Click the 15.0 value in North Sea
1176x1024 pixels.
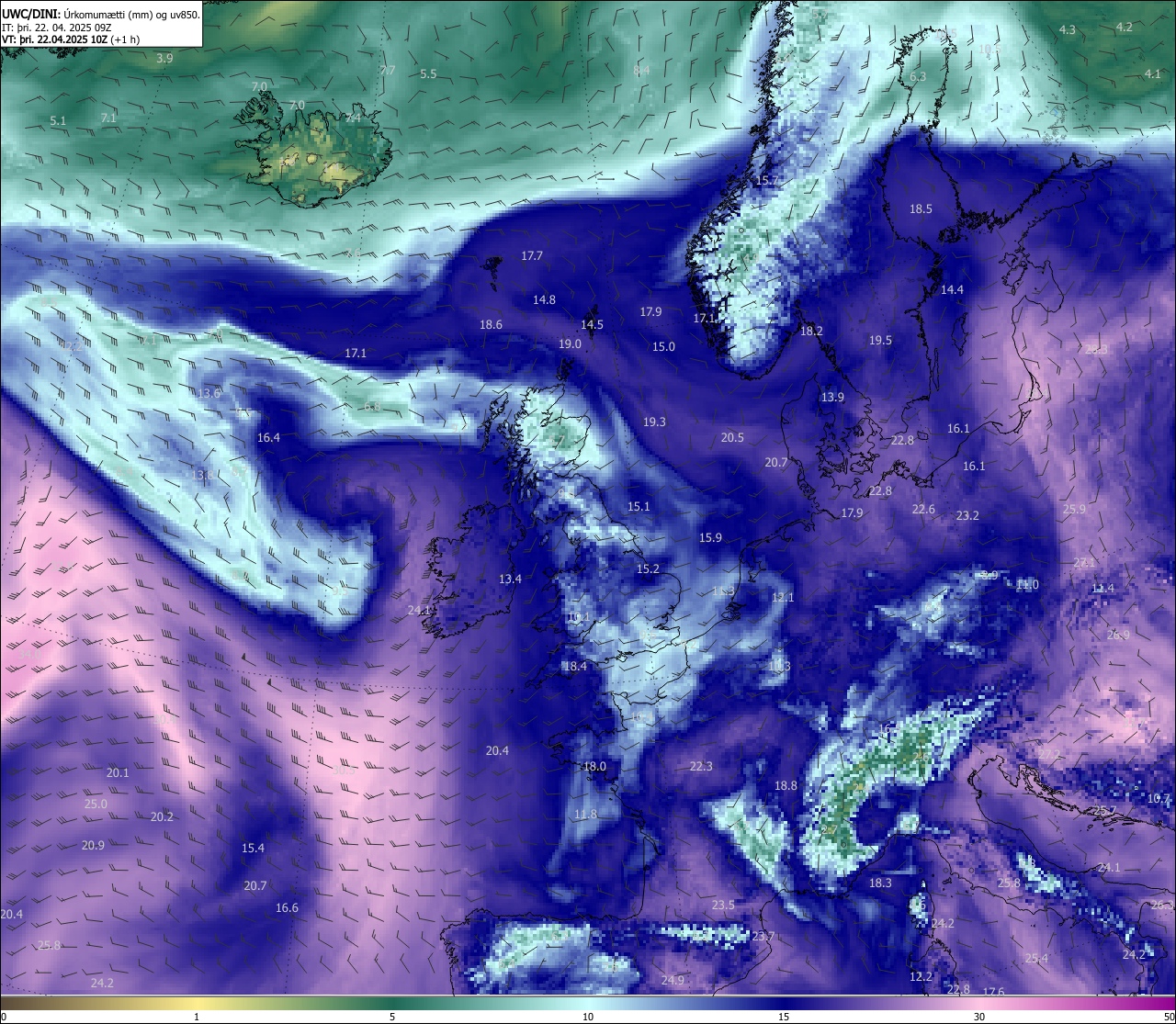(663, 347)
